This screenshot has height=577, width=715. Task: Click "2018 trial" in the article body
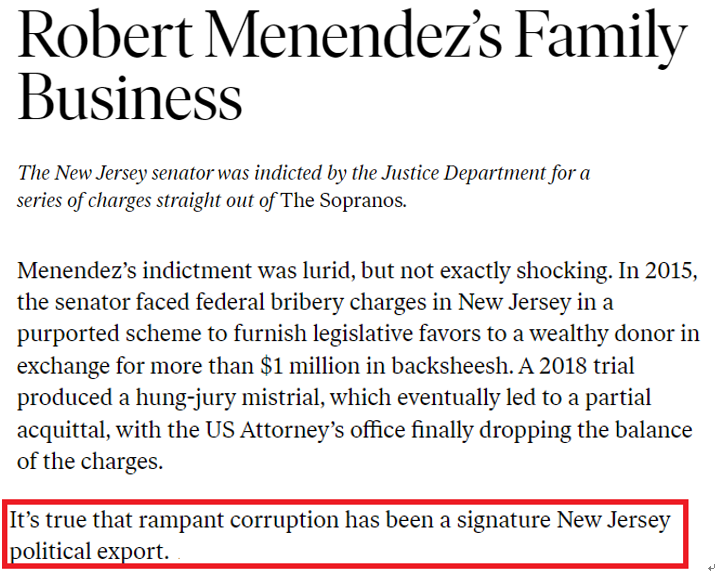pyautogui.click(x=586, y=366)
